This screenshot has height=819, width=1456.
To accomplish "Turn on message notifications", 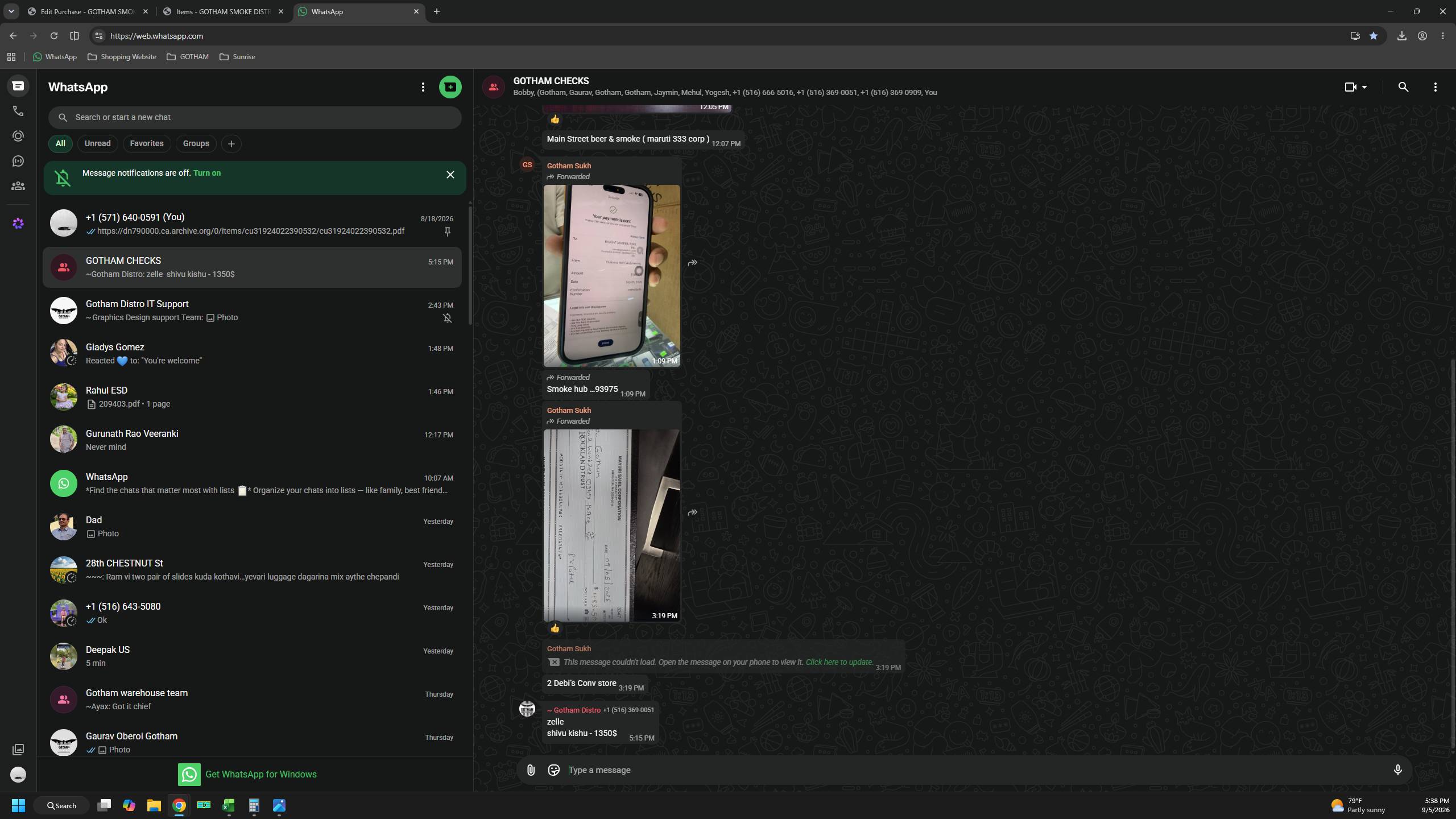I will tap(207, 173).
